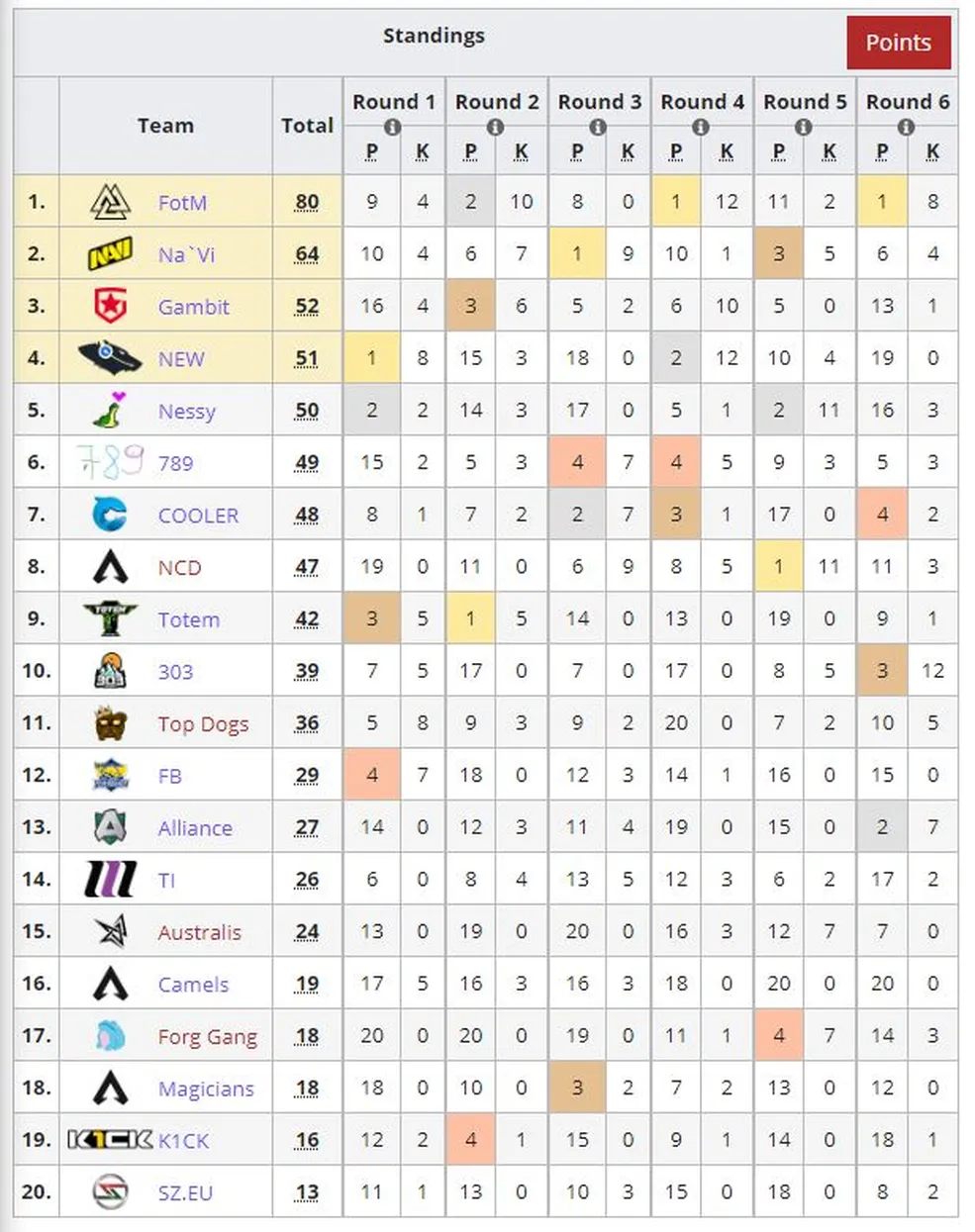Click the Gambit red logo icon

110,307
